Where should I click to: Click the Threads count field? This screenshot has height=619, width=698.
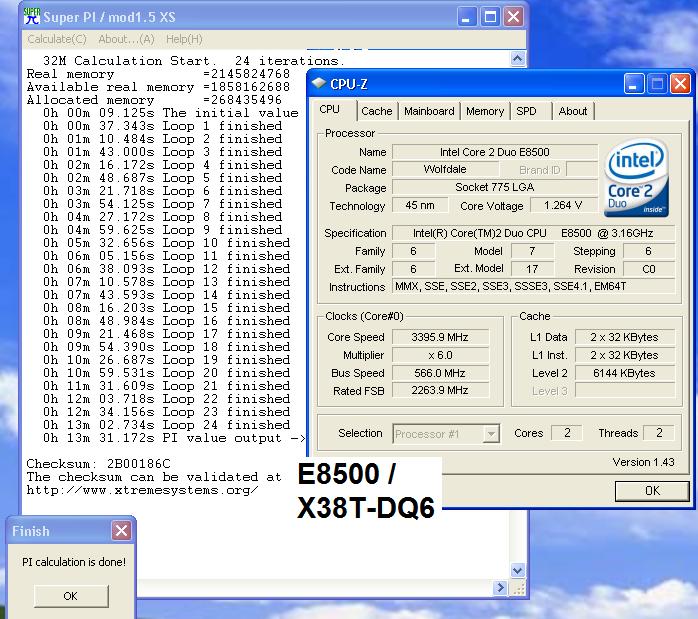(x=659, y=433)
